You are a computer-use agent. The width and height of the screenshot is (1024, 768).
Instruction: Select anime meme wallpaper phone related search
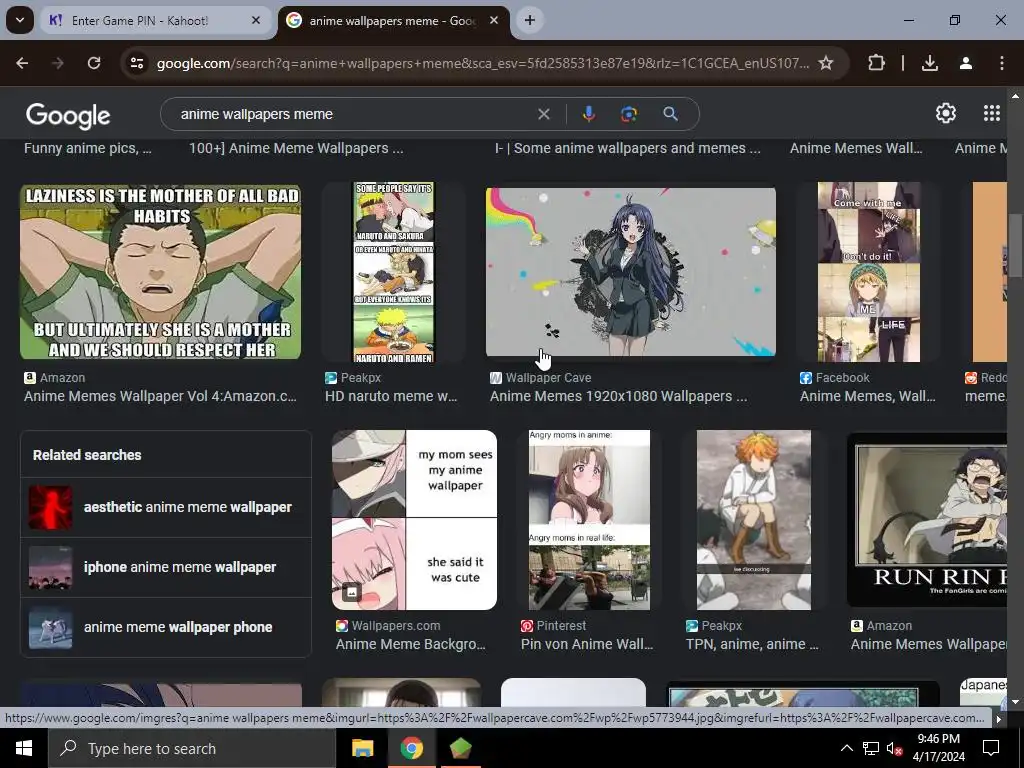pyautogui.click(x=166, y=628)
